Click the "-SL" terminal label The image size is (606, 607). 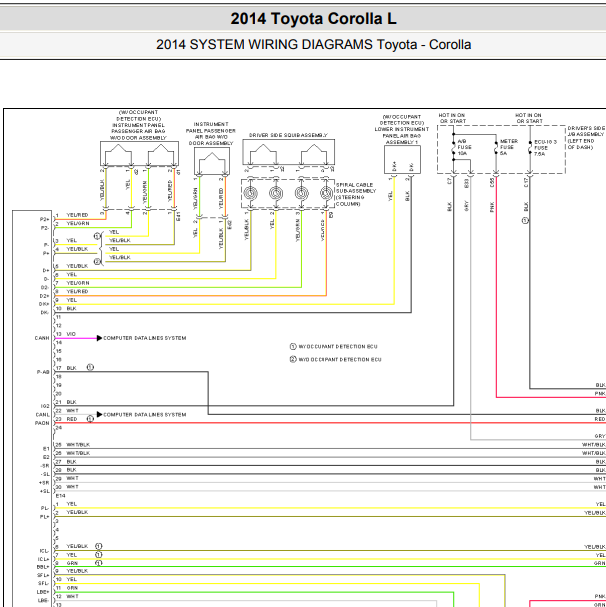click(45, 475)
